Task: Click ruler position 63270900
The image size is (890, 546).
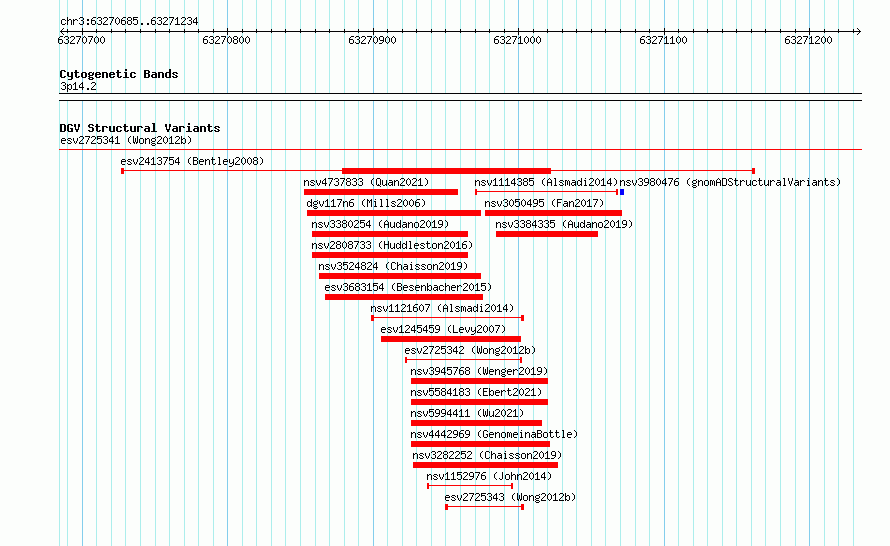Action: (372, 40)
